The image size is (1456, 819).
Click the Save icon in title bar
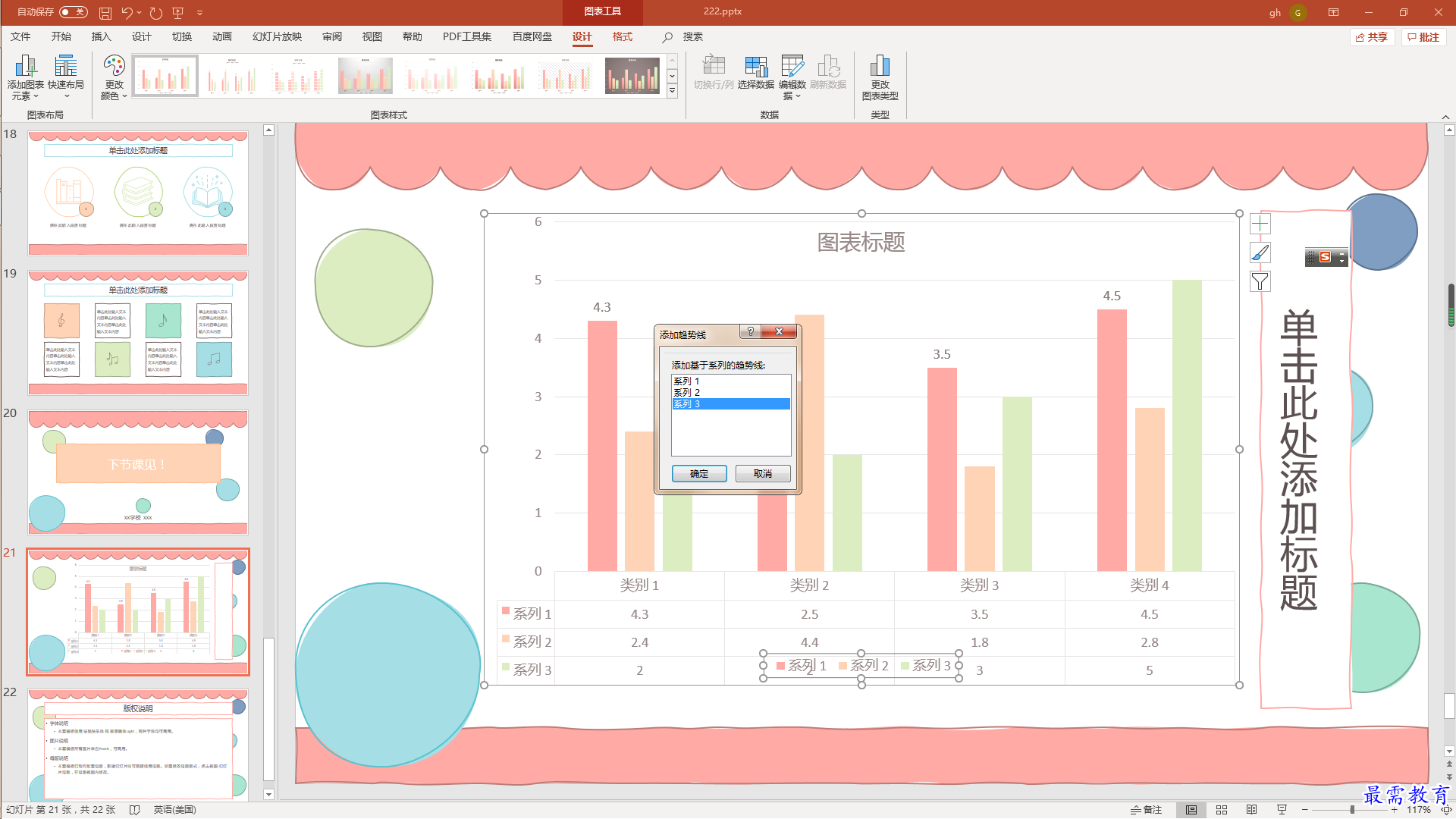coord(105,12)
